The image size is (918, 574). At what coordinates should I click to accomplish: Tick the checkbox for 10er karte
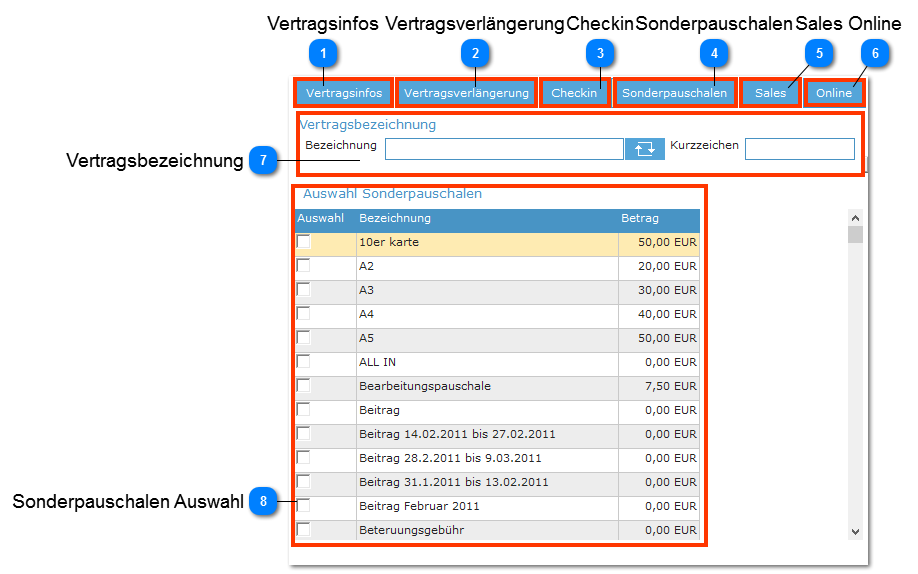click(x=303, y=241)
